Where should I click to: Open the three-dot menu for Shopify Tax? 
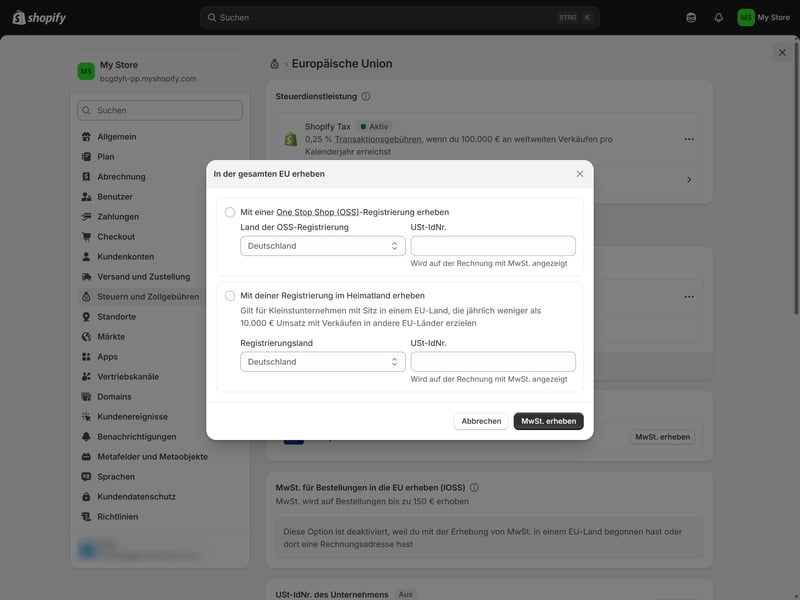click(689, 140)
